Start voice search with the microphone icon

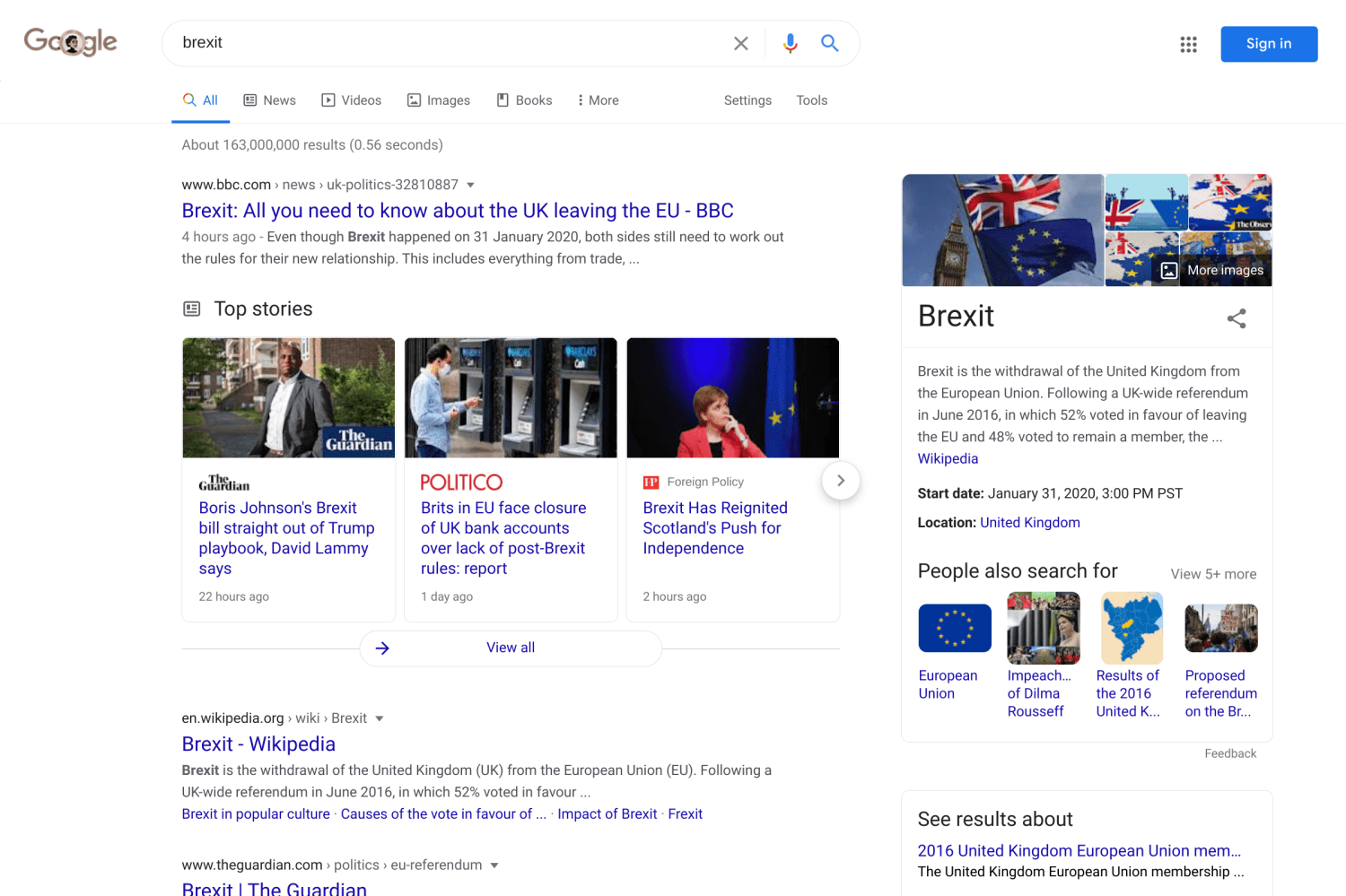[x=790, y=43]
